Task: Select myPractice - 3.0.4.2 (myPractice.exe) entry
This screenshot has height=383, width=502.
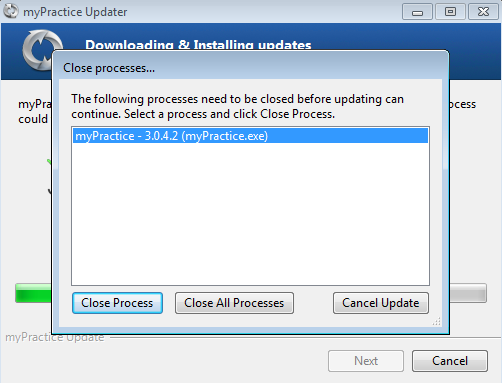Action: (250, 136)
